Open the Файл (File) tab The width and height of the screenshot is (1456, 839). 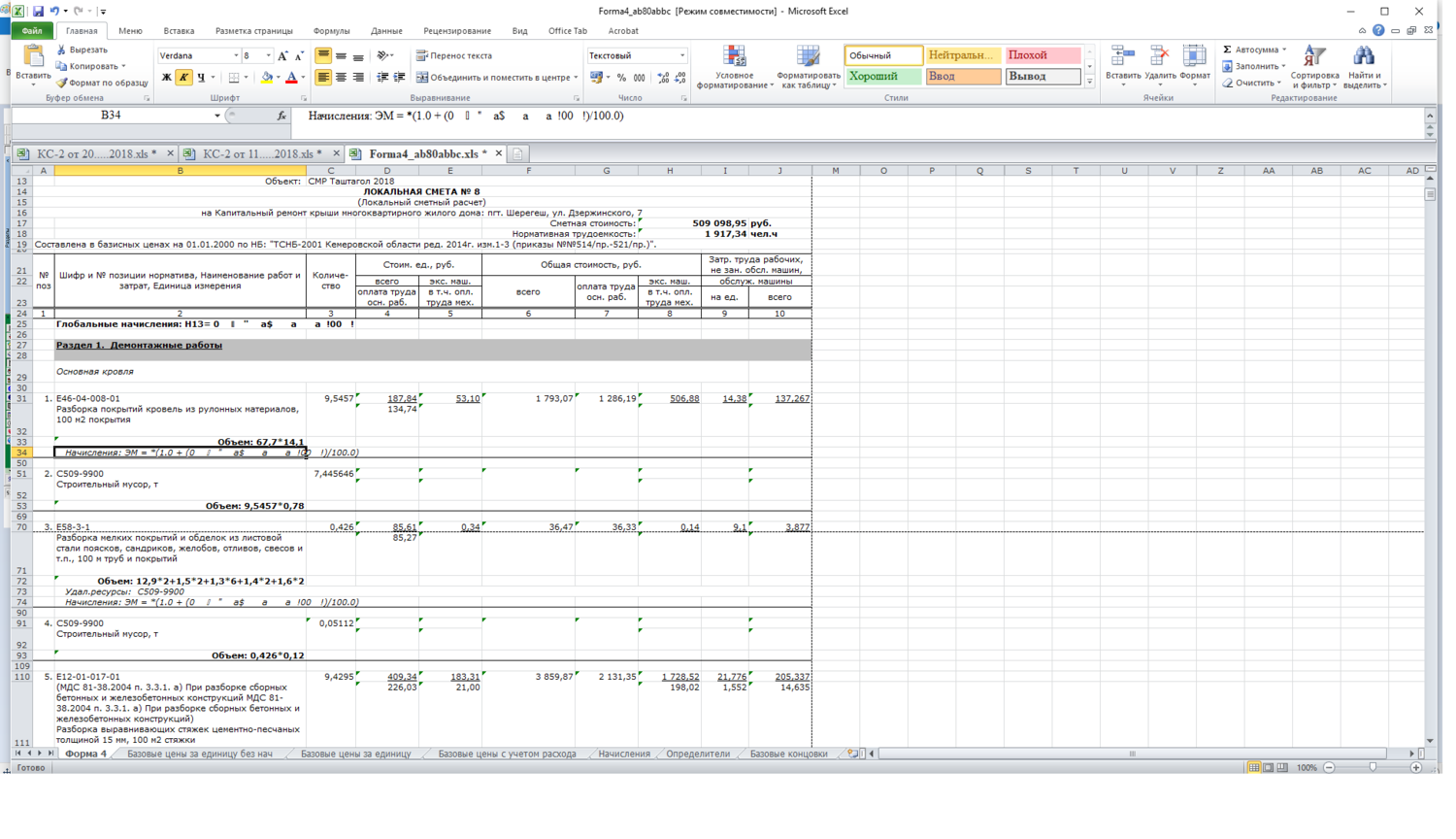(x=32, y=31)
